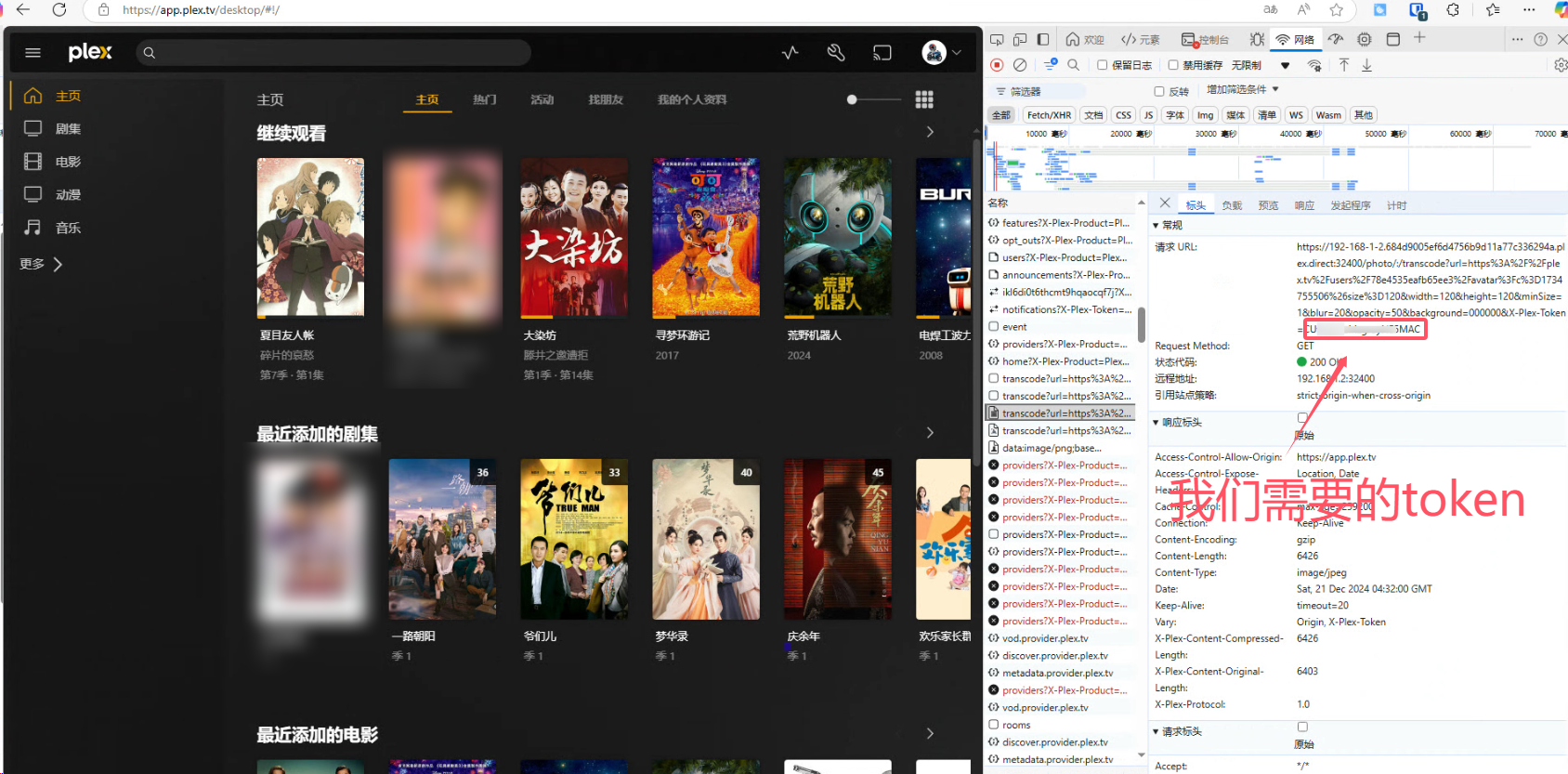Go back in the browser

point(23,10)
